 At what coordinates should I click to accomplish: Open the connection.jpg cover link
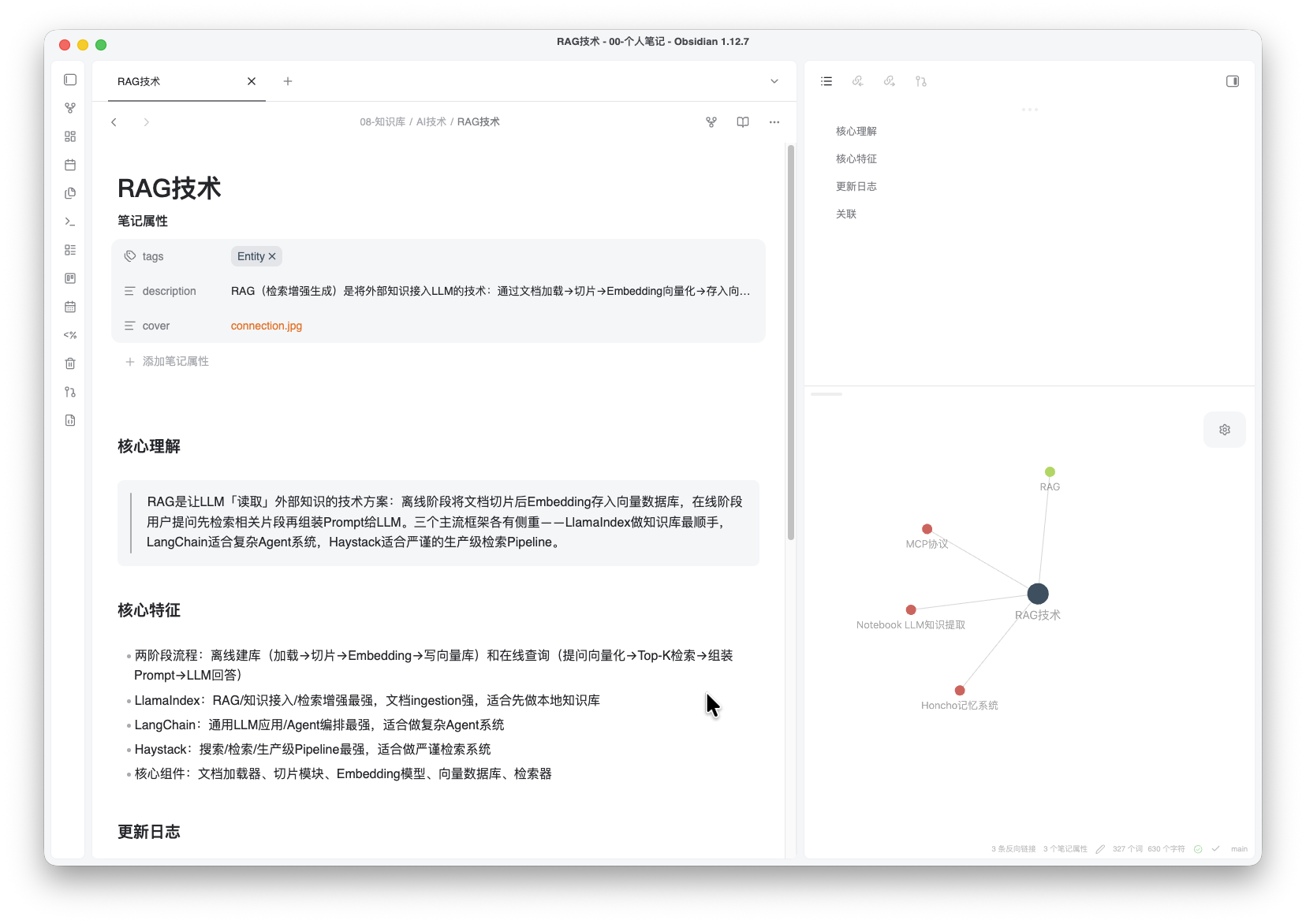[x=267, y=326]
